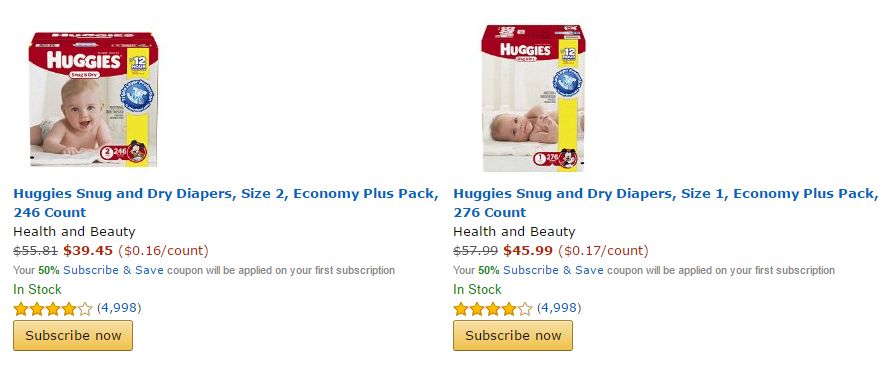Click the 276 Count line of the title
This screenshot has width=891, height=366.
(489, 213)
